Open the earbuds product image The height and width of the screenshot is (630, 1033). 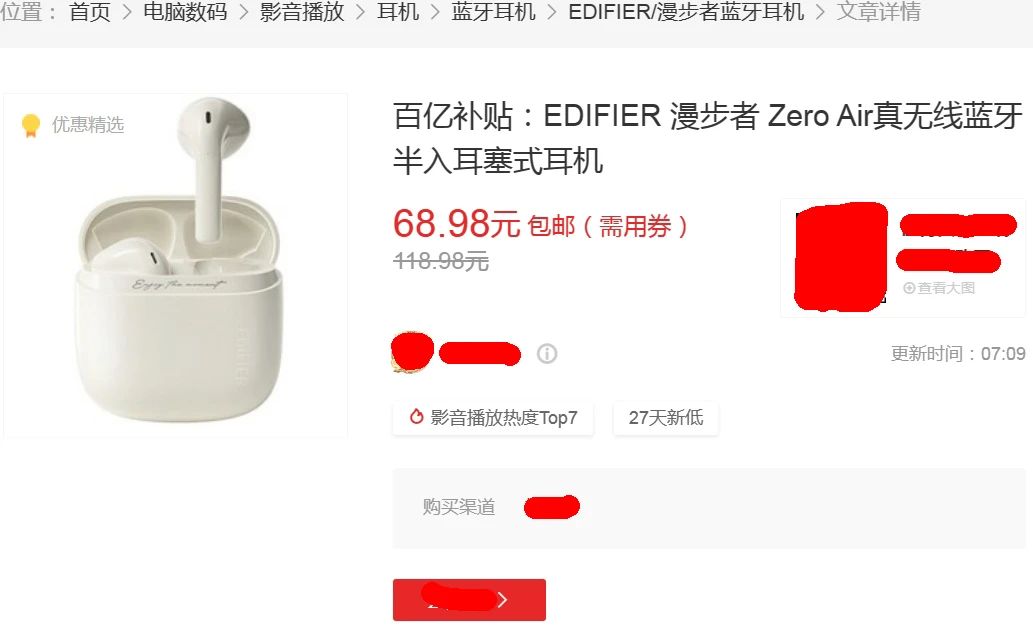tap(176, 265)
